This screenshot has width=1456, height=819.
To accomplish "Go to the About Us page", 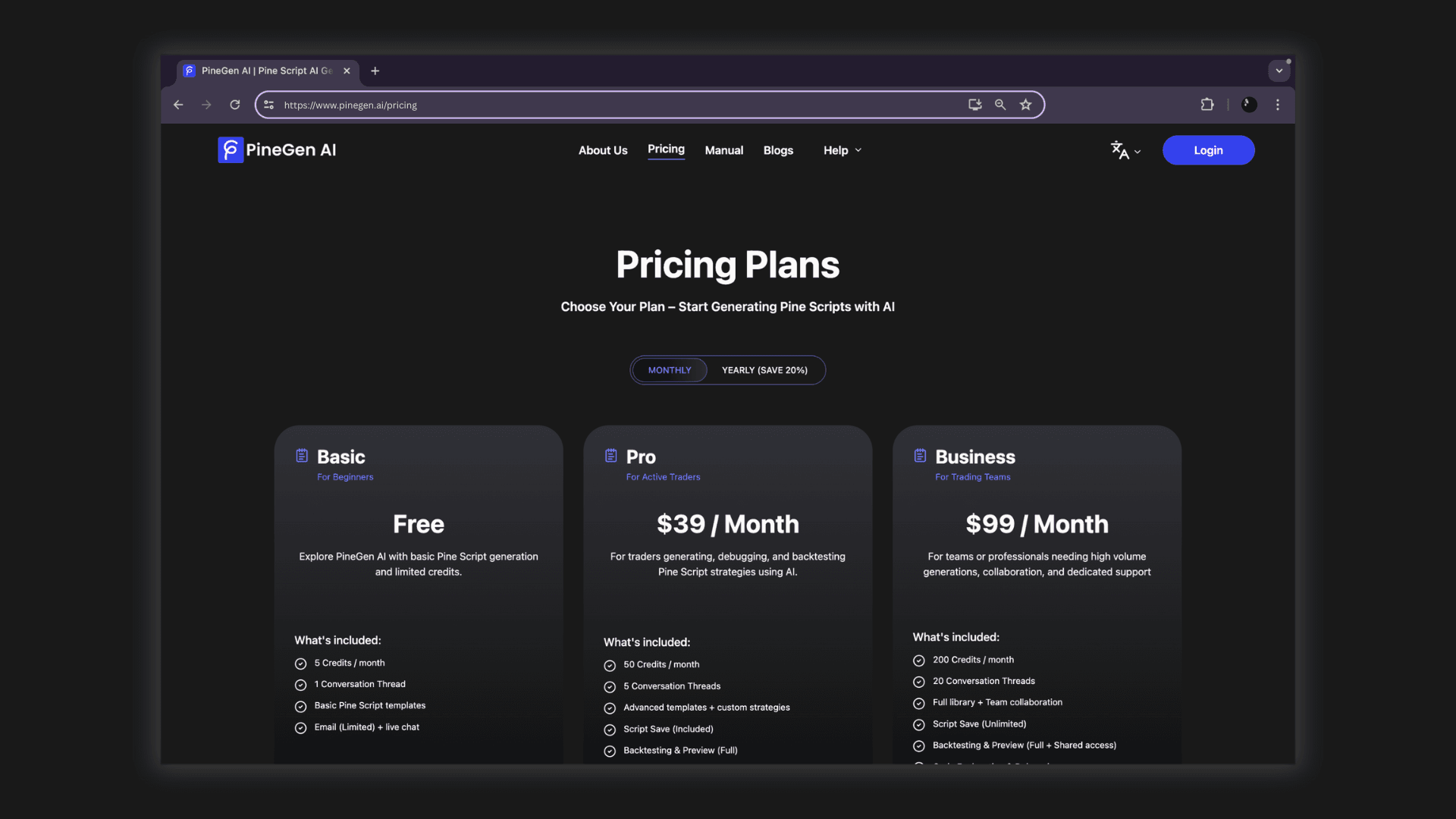I will (603, 150).
